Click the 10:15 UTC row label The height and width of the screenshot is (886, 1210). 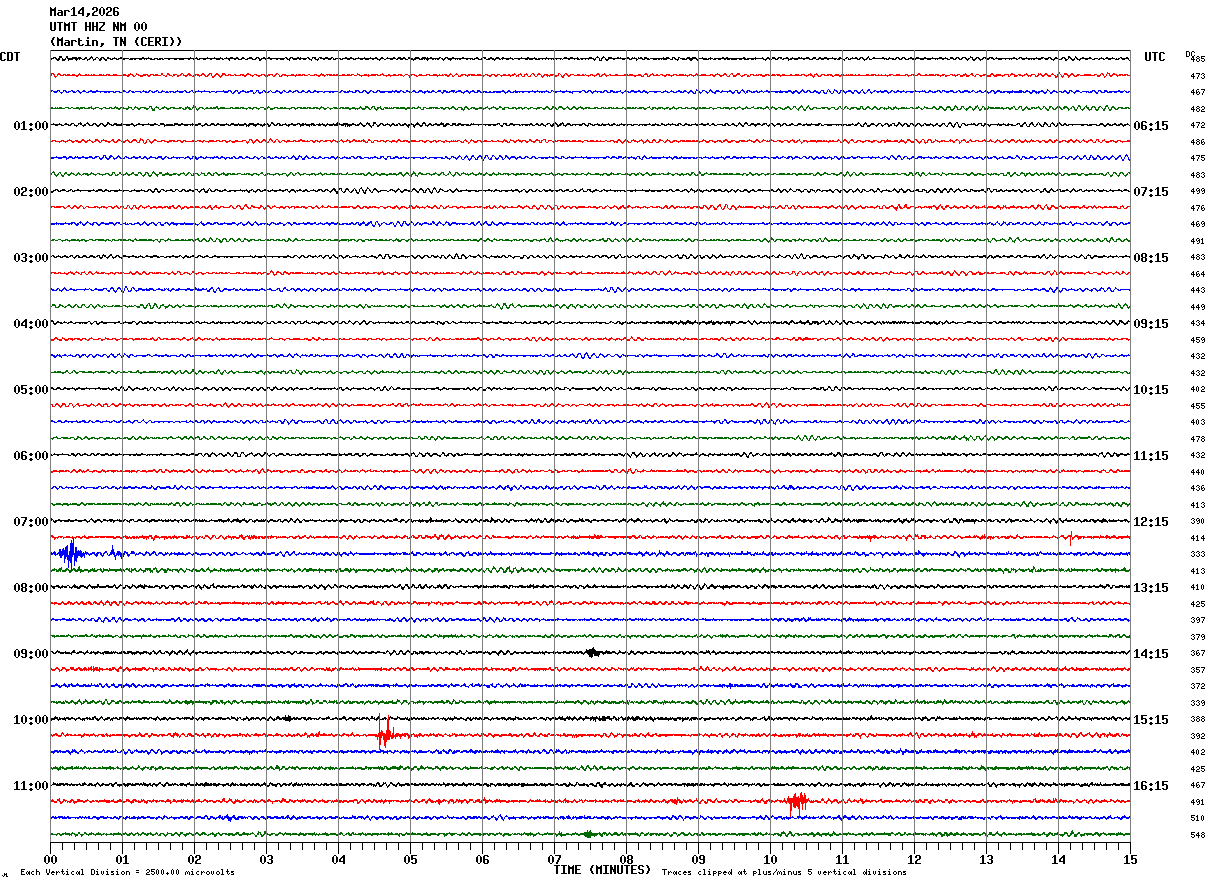point(1151,390)
